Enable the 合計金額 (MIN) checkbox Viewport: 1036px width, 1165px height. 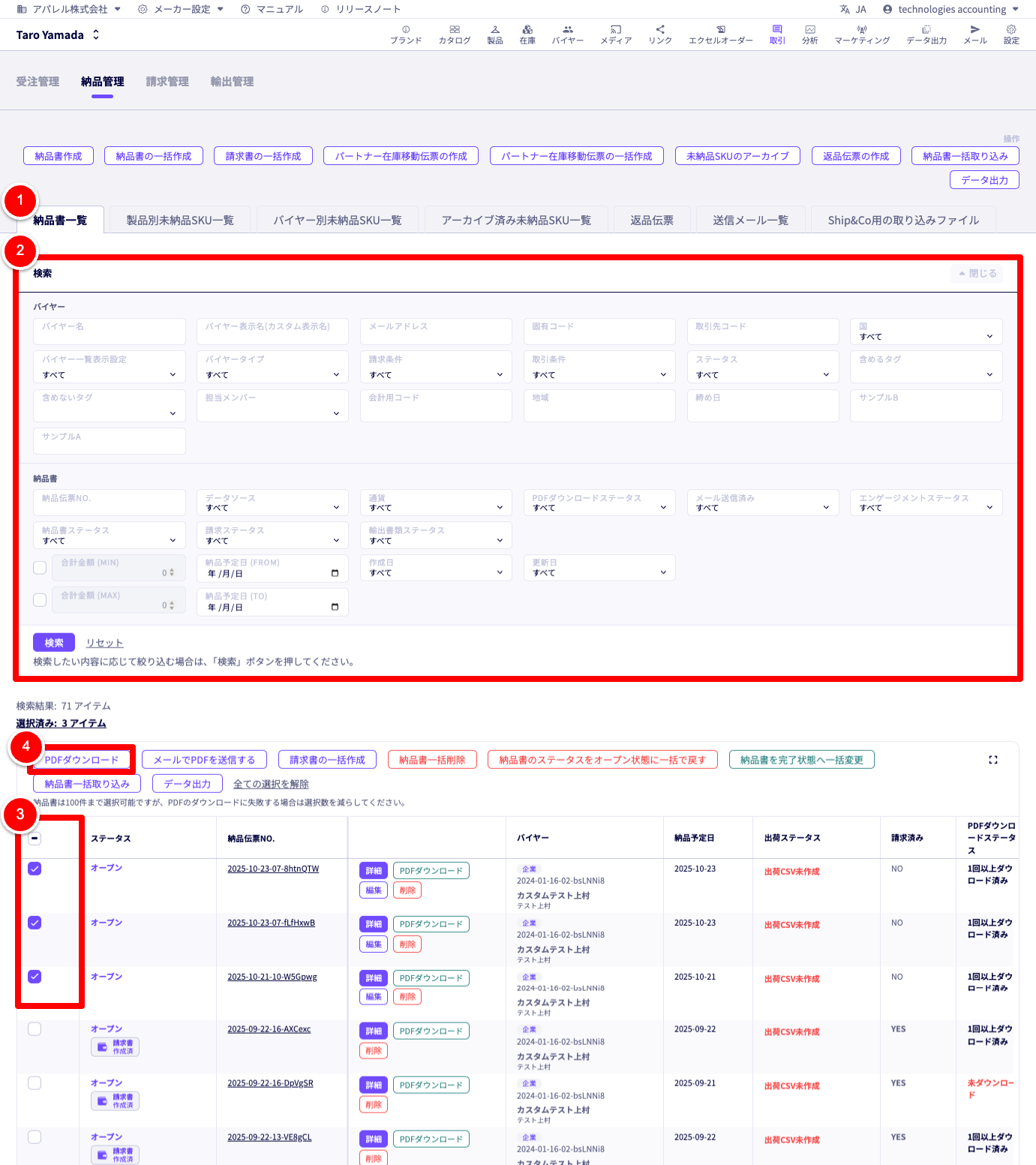41,568
